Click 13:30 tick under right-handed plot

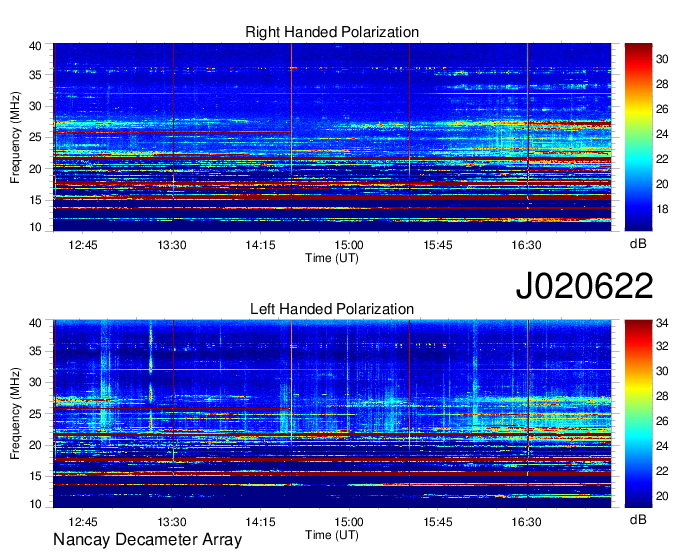[x=172, y=245]
